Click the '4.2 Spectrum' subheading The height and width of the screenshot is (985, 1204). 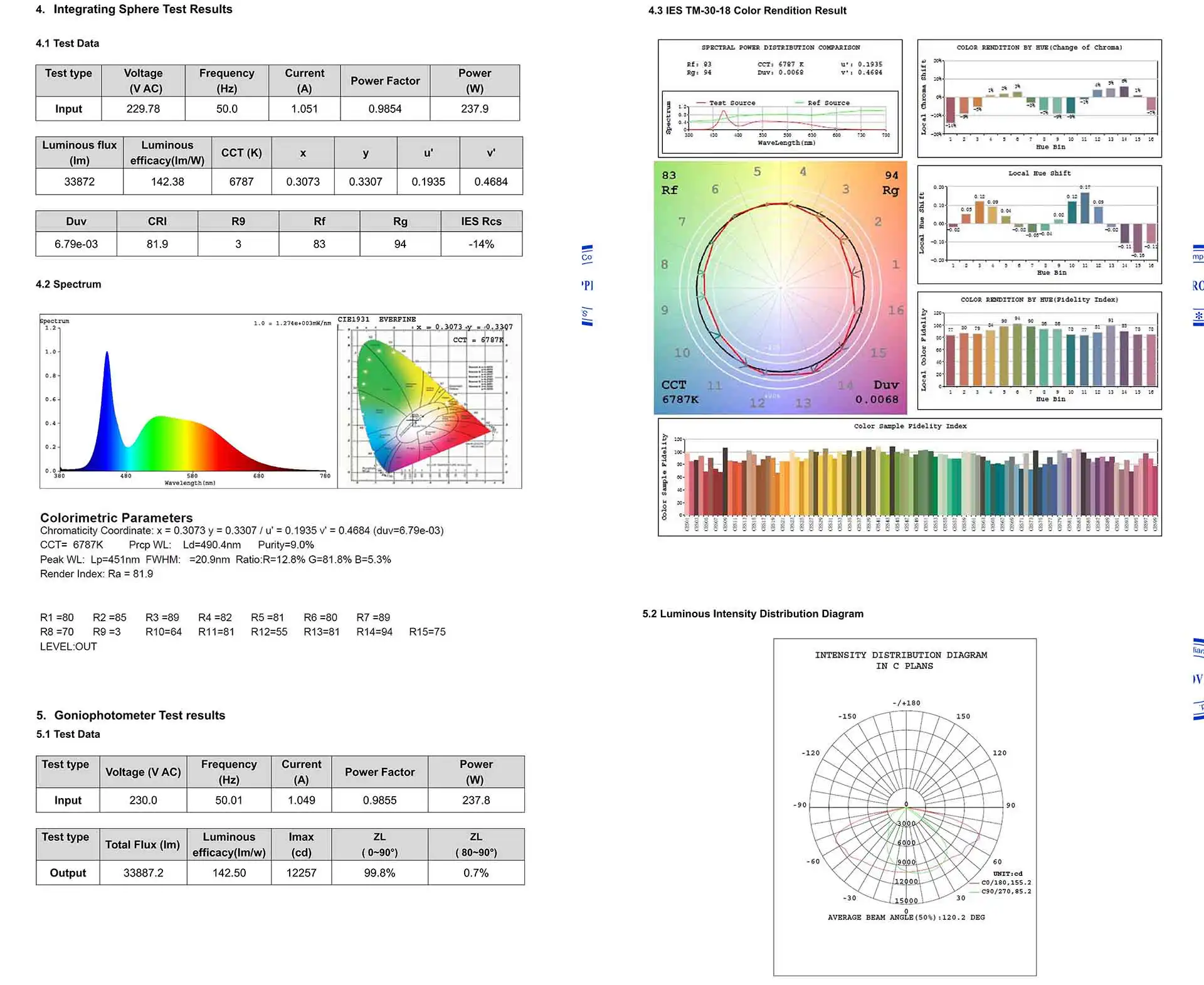(68, 284)
